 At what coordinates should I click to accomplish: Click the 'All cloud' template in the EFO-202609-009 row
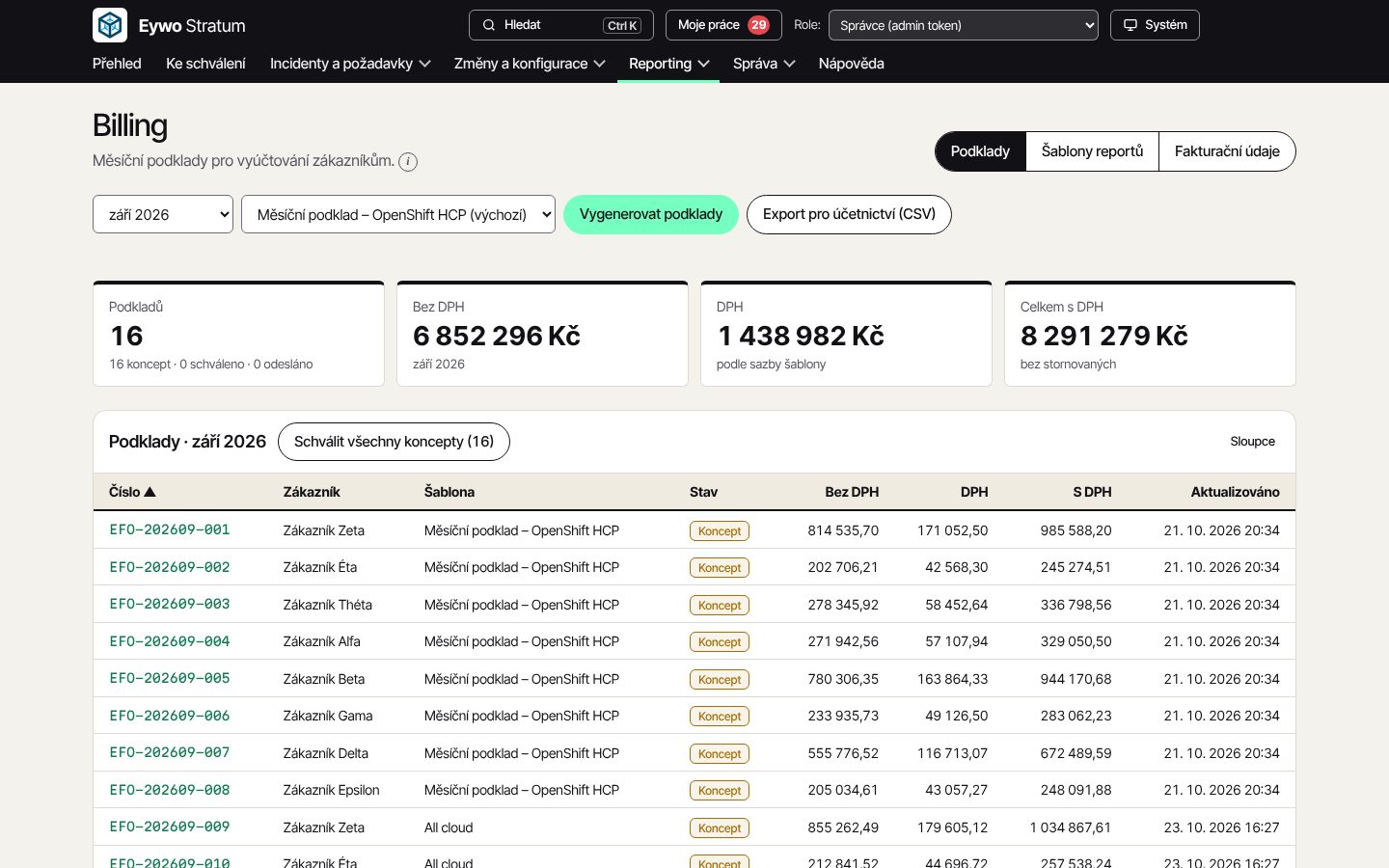point(449,827)
